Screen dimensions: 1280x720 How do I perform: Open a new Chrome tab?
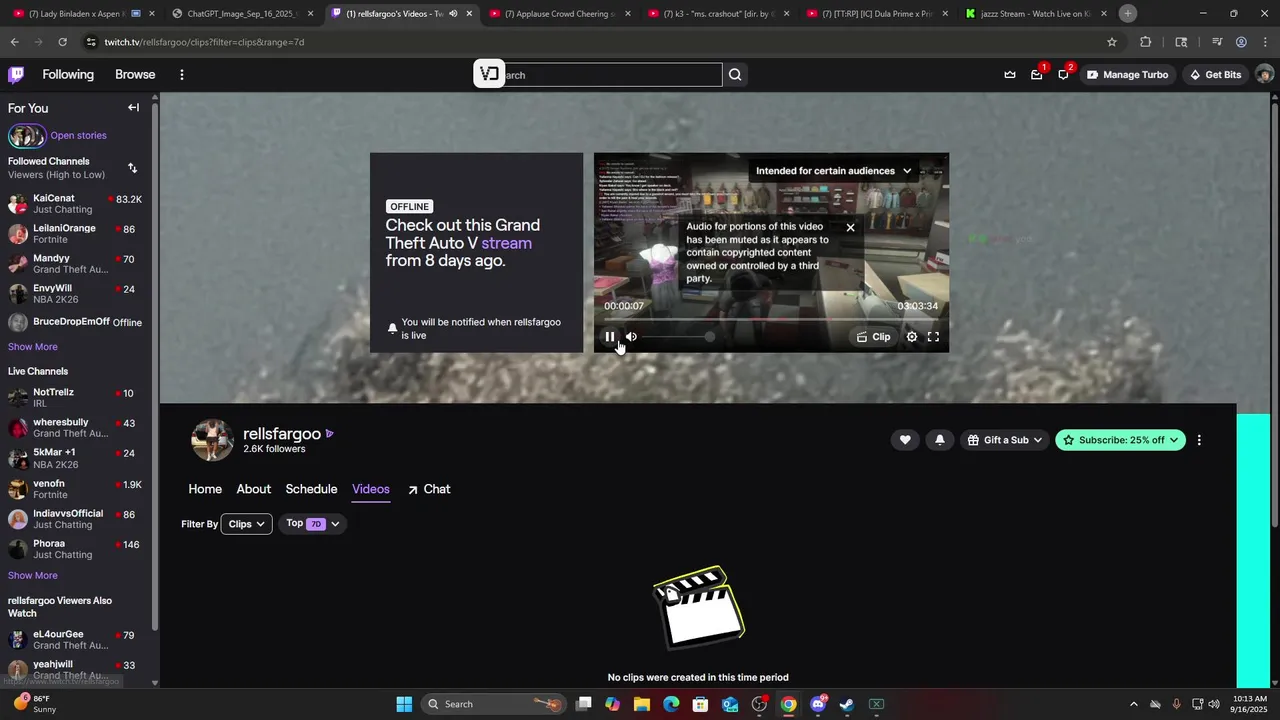(1127, 13)
